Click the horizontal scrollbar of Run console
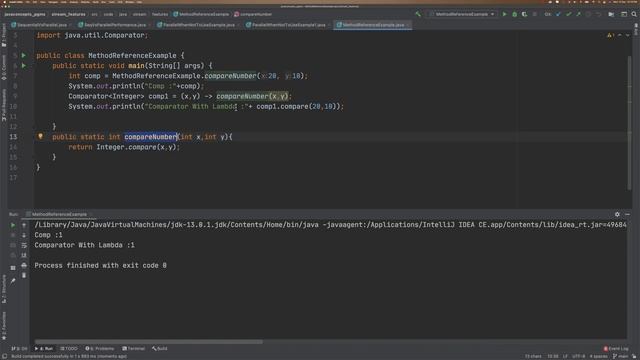640x360 pixels. pyautogui.click(x=149, y=342)
